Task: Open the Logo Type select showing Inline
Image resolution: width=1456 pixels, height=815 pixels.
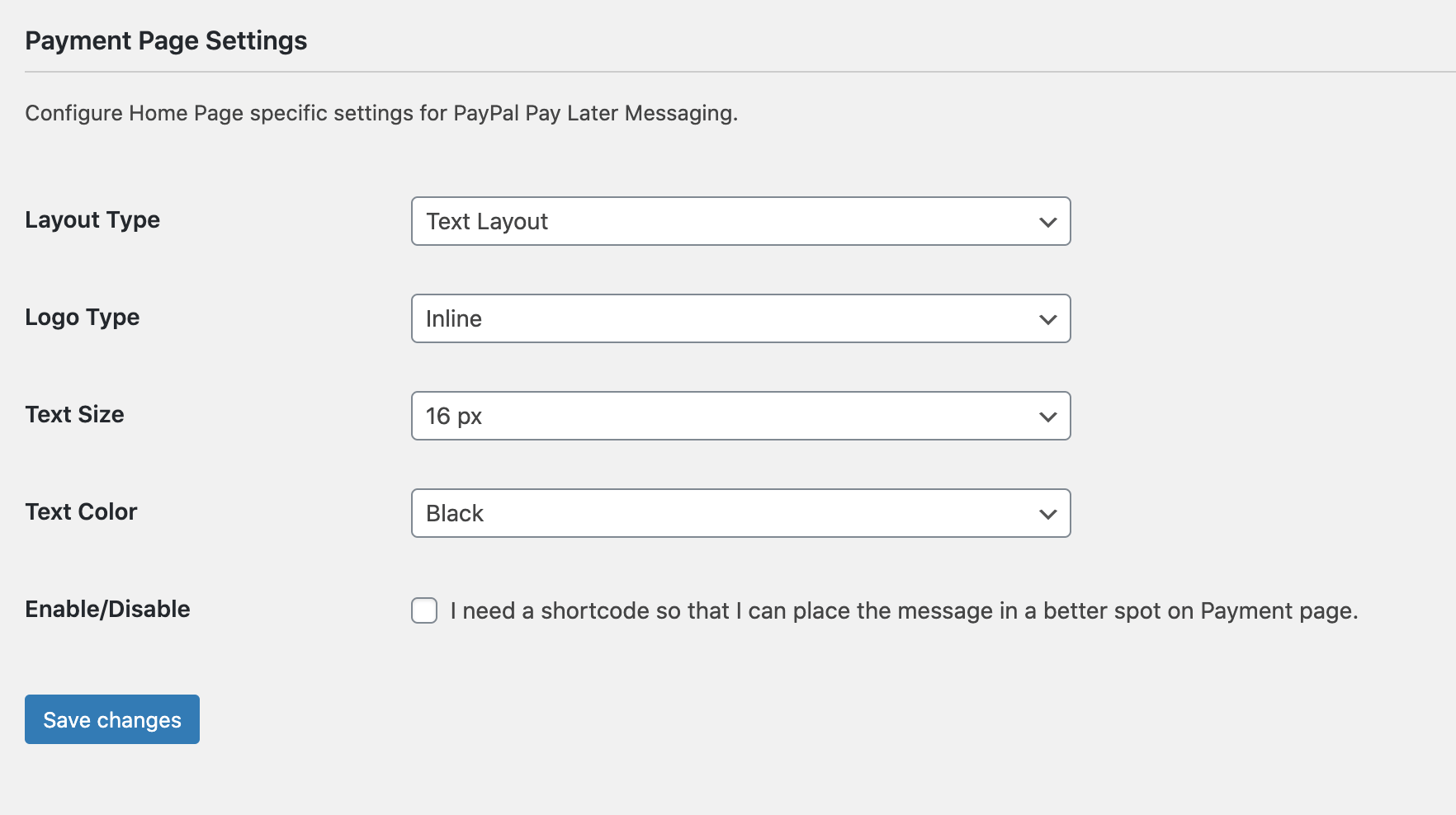Action: pyautogui.click(x=726, y=318)
